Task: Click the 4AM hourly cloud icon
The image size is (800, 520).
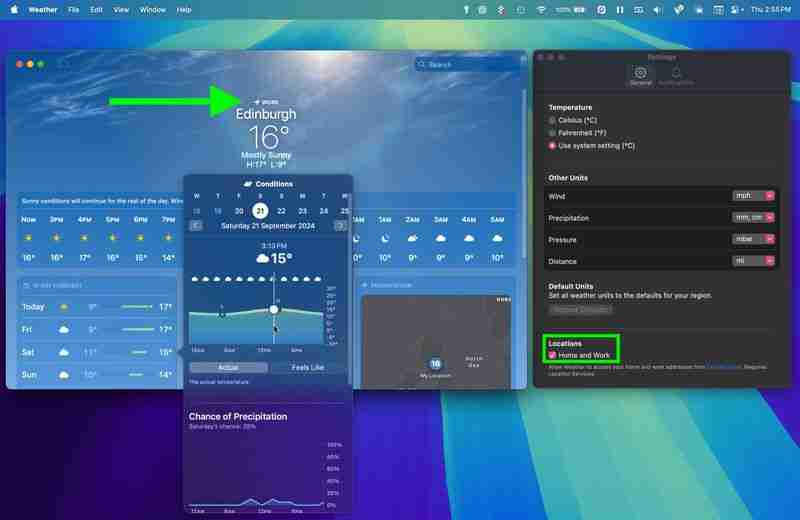Action: (469, 238)
